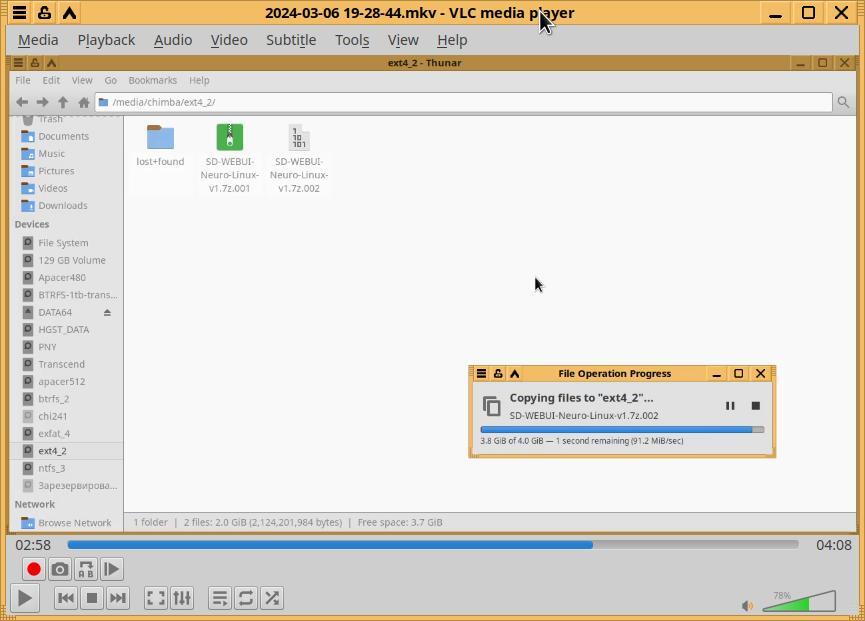The height and width of the screenshot is (621, 865).
Task: Open Videos in Thunar sidebar
Action: pos(52,188)
